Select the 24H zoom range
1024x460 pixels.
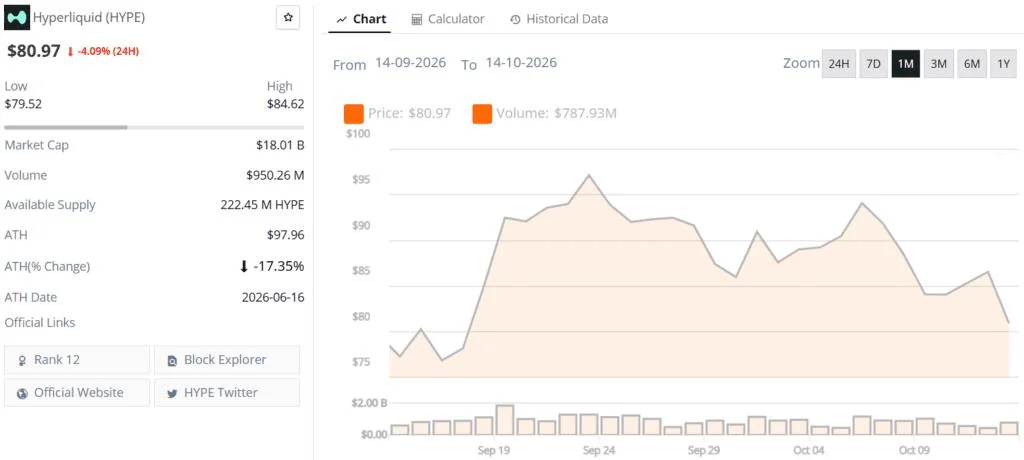tap(839, 63)
